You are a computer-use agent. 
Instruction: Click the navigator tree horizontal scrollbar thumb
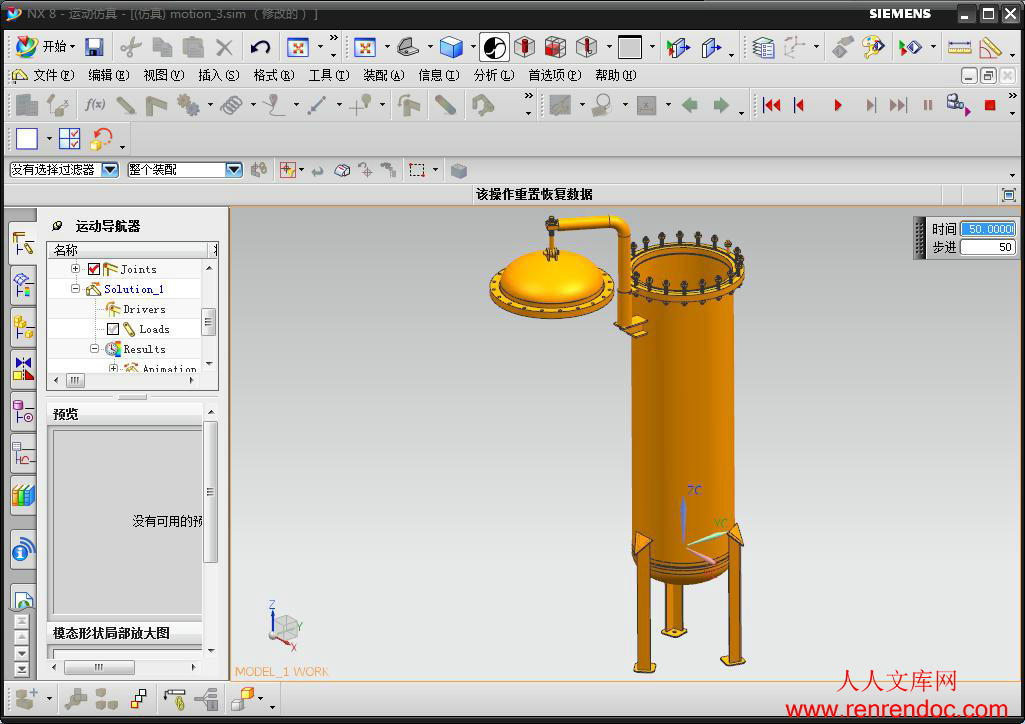coord(75,380)
